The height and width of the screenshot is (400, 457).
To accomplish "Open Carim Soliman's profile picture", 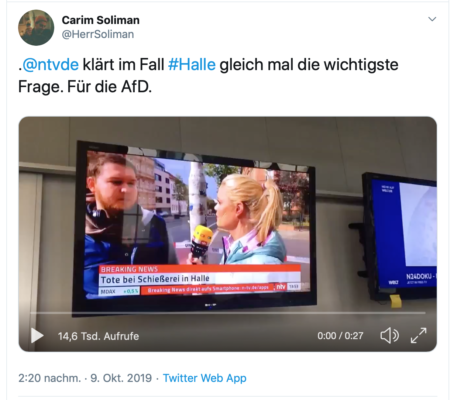I will pyautogui.click(x=36, y=27).
